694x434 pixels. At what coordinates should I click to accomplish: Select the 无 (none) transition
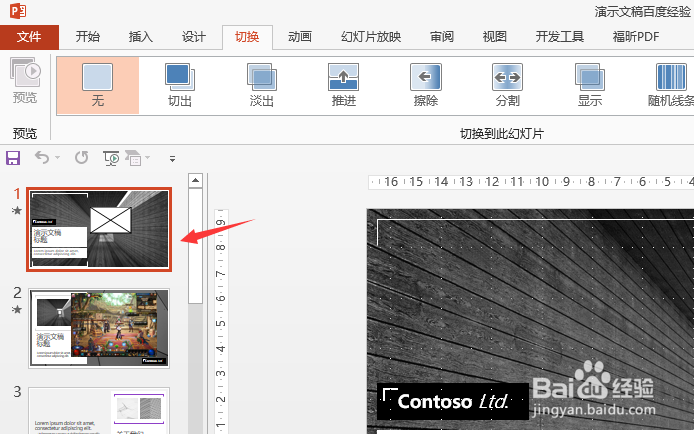coord(98,85)
